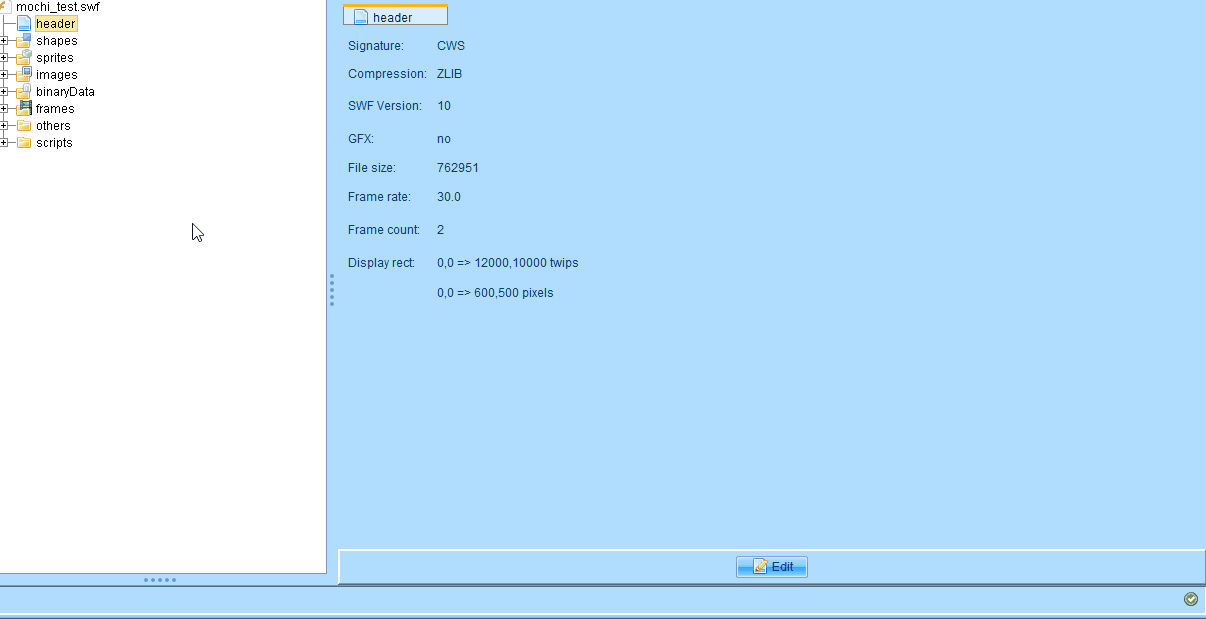
Task: Click the sprites folder icon
Action: click(x=24, y=58)
